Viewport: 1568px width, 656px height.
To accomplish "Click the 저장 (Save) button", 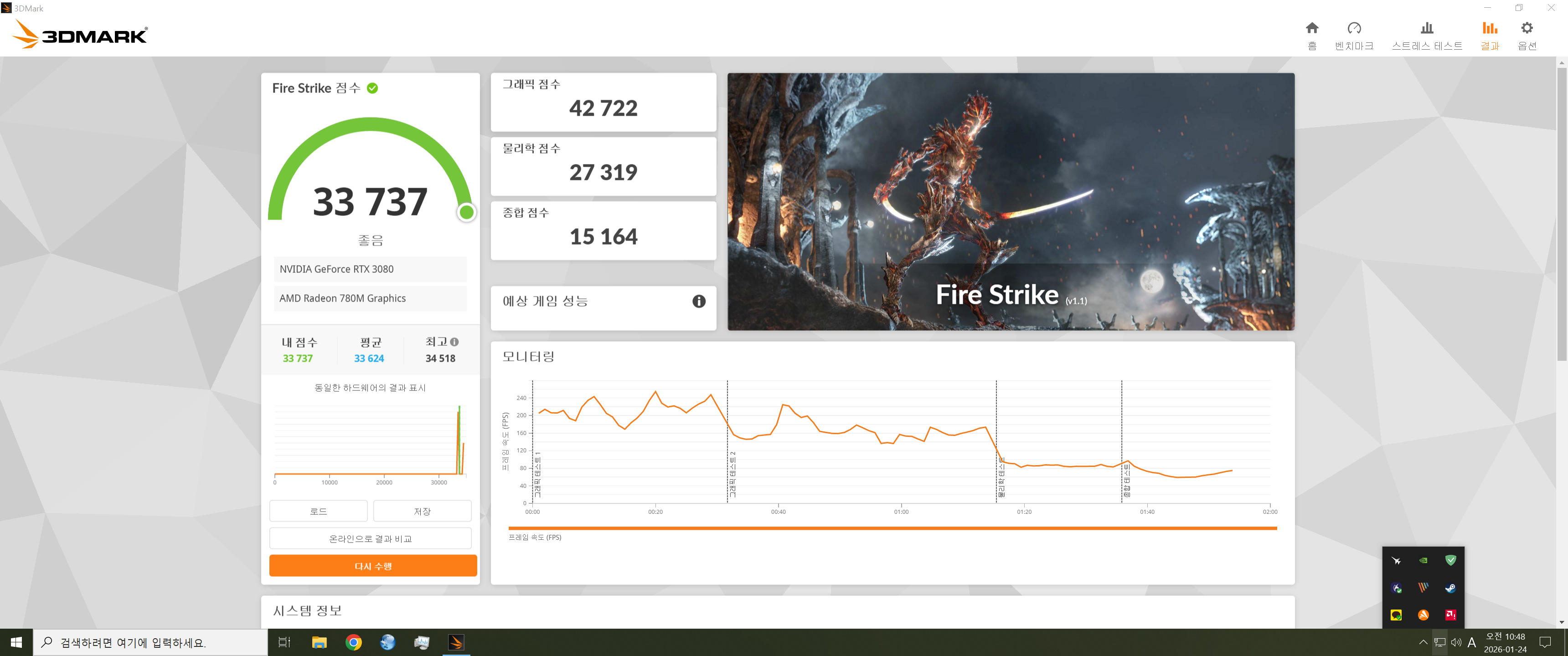I will [422, 511].
